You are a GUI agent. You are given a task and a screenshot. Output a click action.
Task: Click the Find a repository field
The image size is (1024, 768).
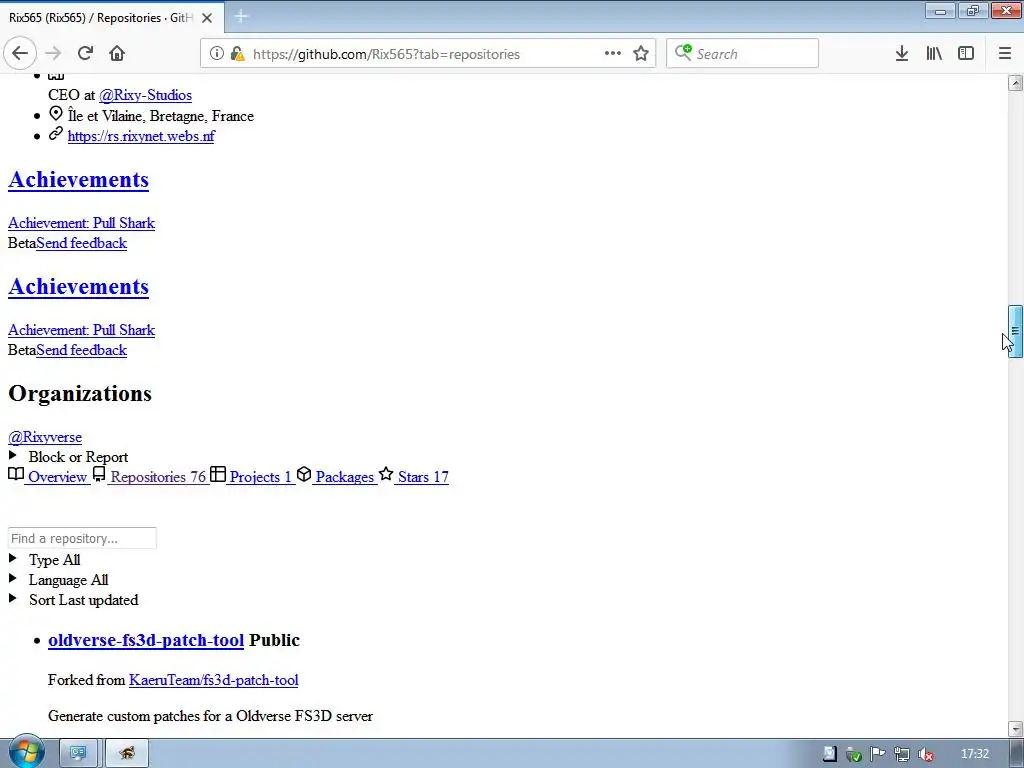[82, 538]
